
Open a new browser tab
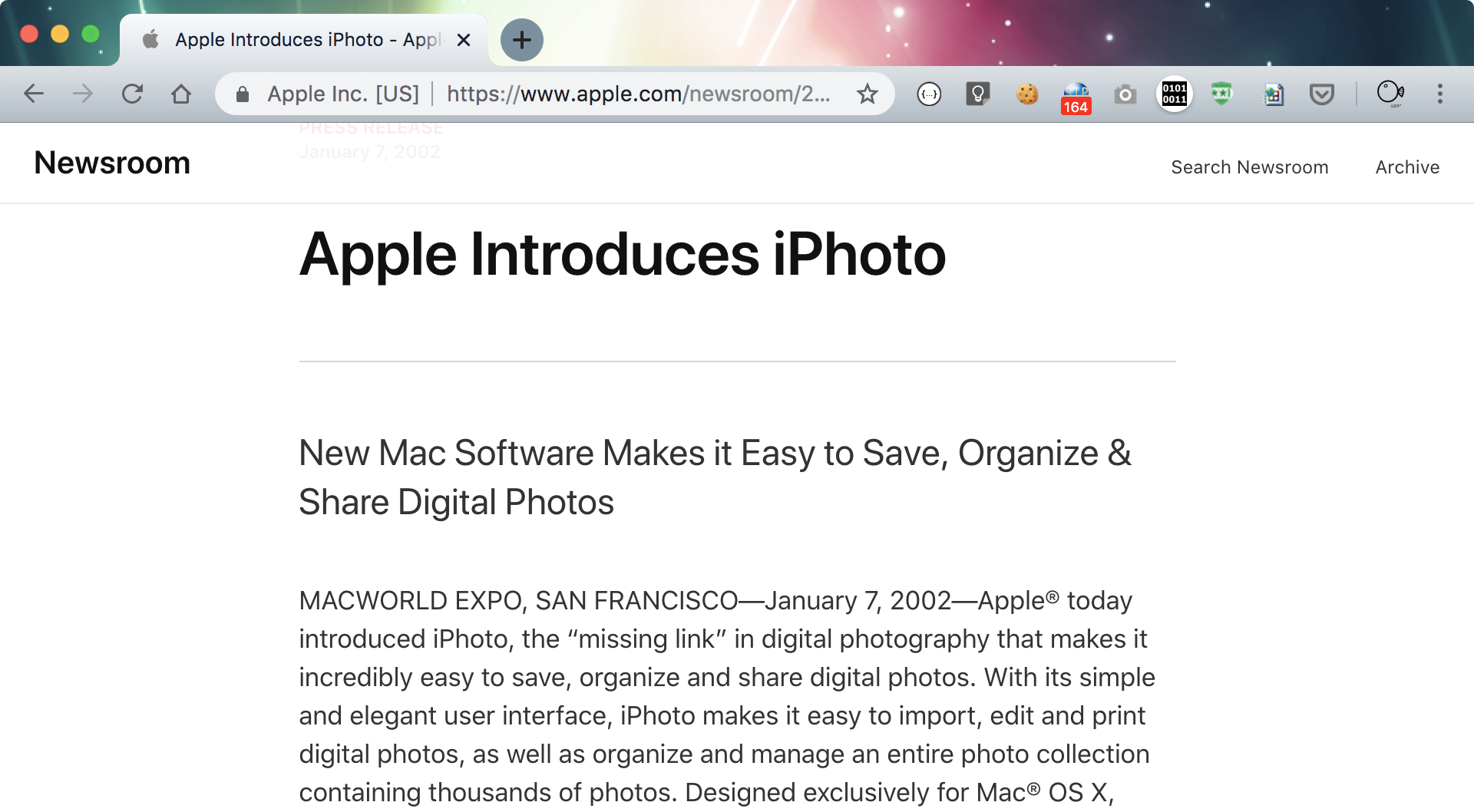point(522,40)
